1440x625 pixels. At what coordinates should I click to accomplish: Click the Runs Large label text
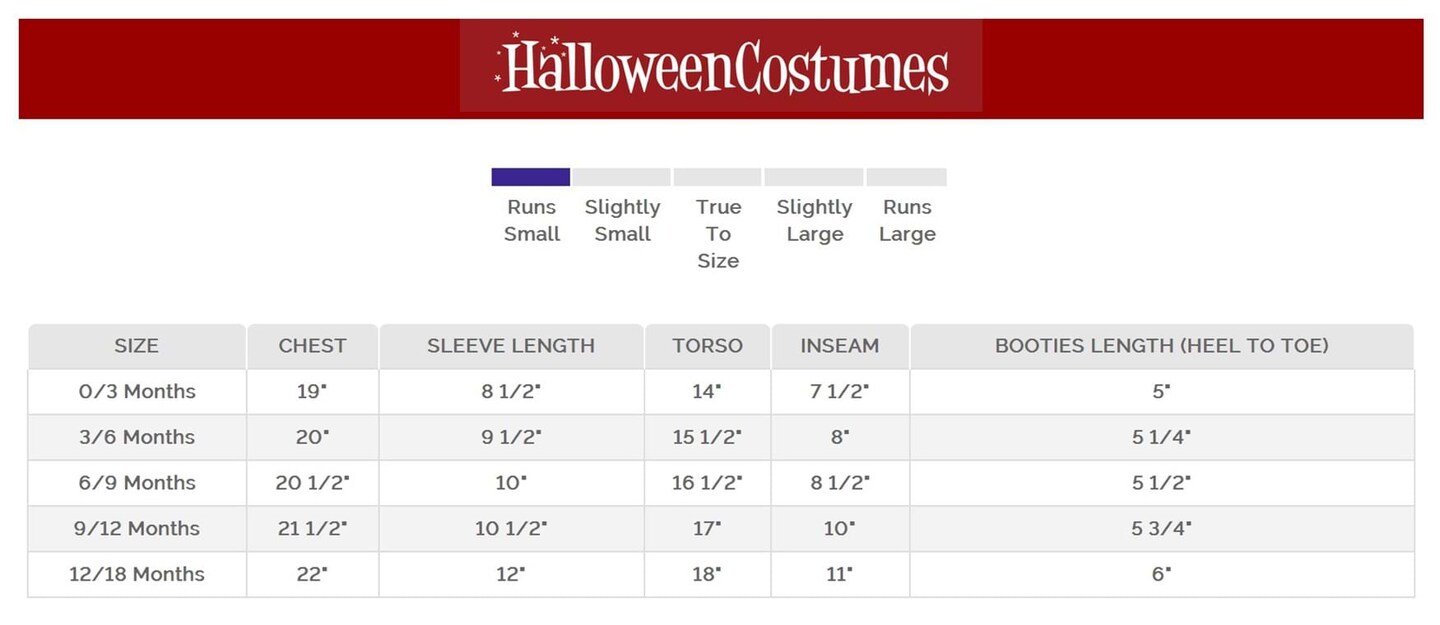(x=907, y=220)
